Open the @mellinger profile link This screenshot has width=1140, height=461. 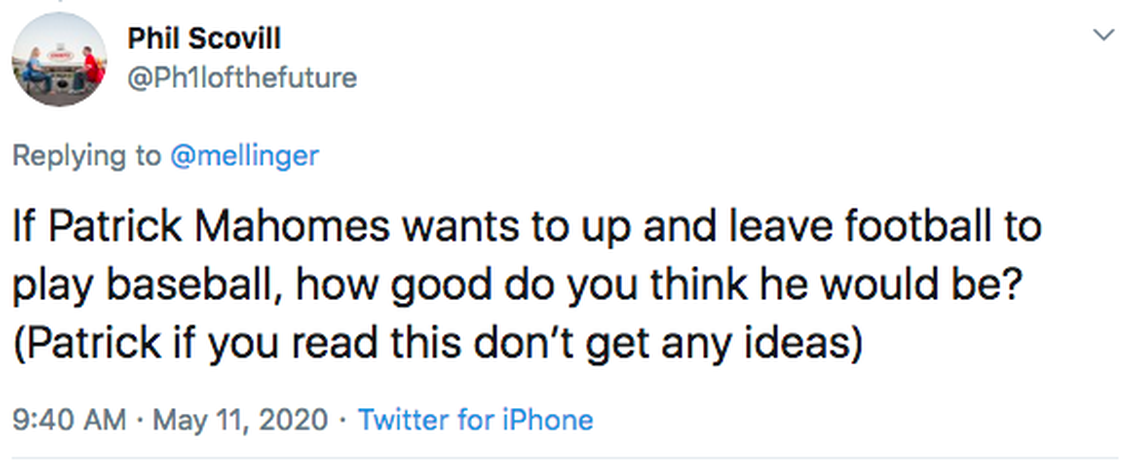tap(245, 156)
